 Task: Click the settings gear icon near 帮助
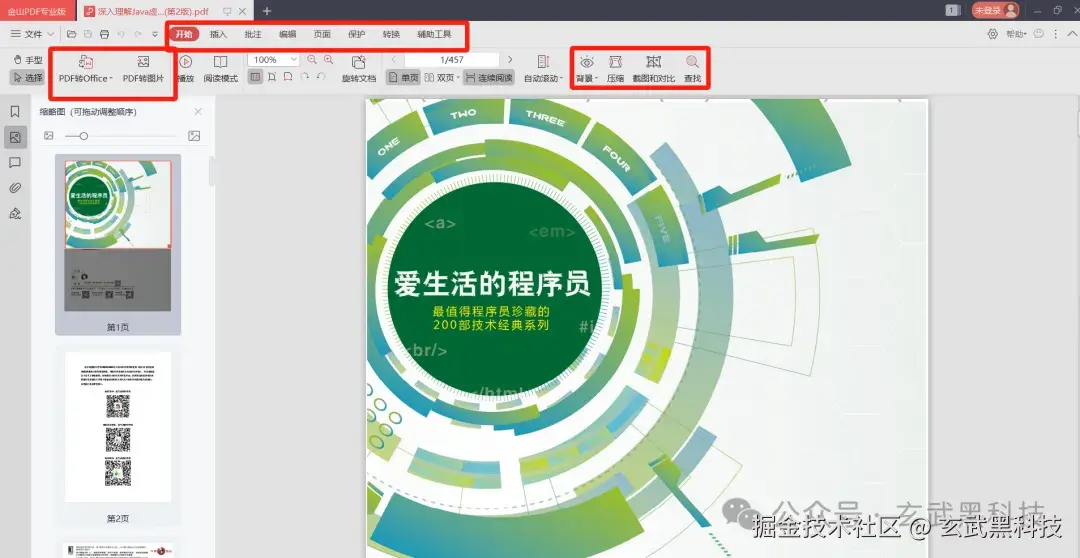point(993,34)
